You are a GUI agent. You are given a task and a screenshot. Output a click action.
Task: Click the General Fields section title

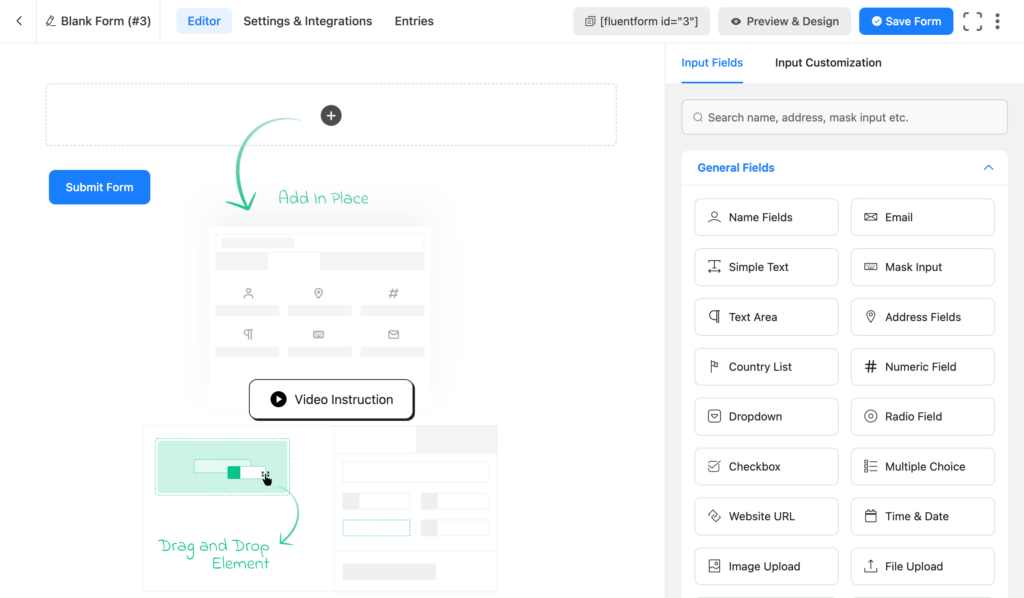pos(736,168)
